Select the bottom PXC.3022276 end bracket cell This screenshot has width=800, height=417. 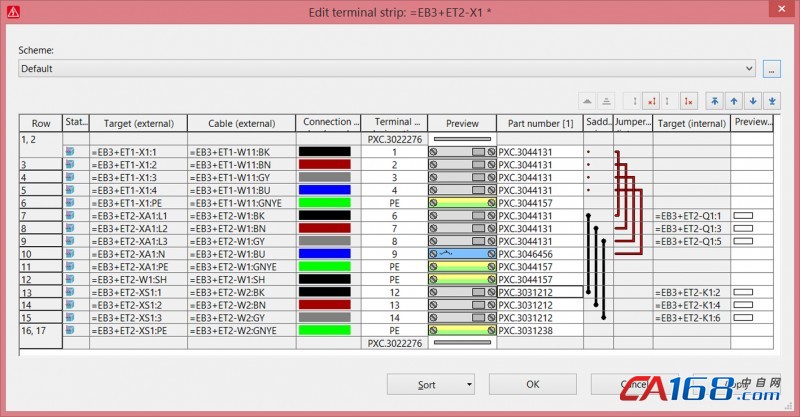[394, 343]
